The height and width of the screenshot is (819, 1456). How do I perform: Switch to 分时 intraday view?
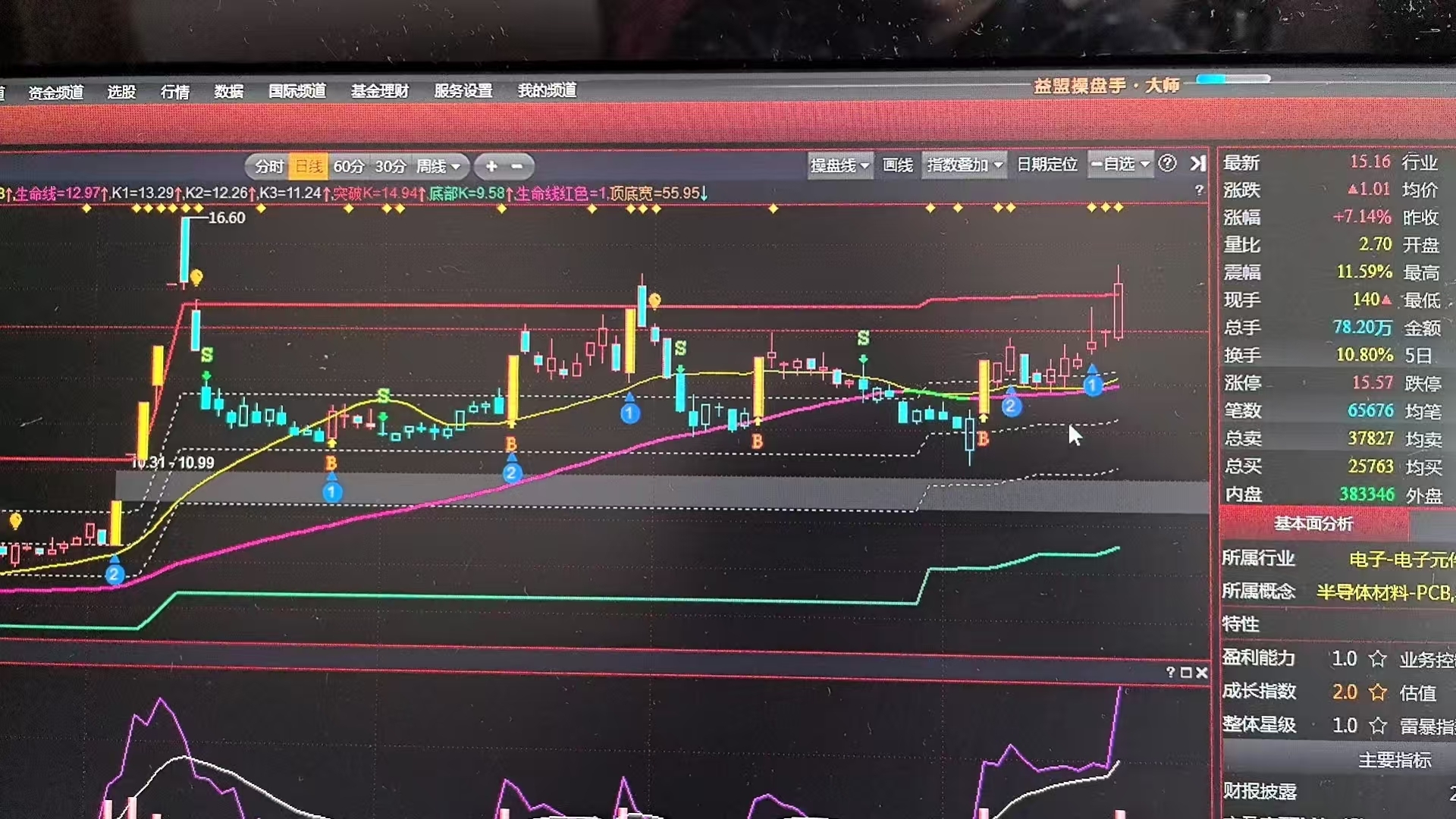coord(268,167)
